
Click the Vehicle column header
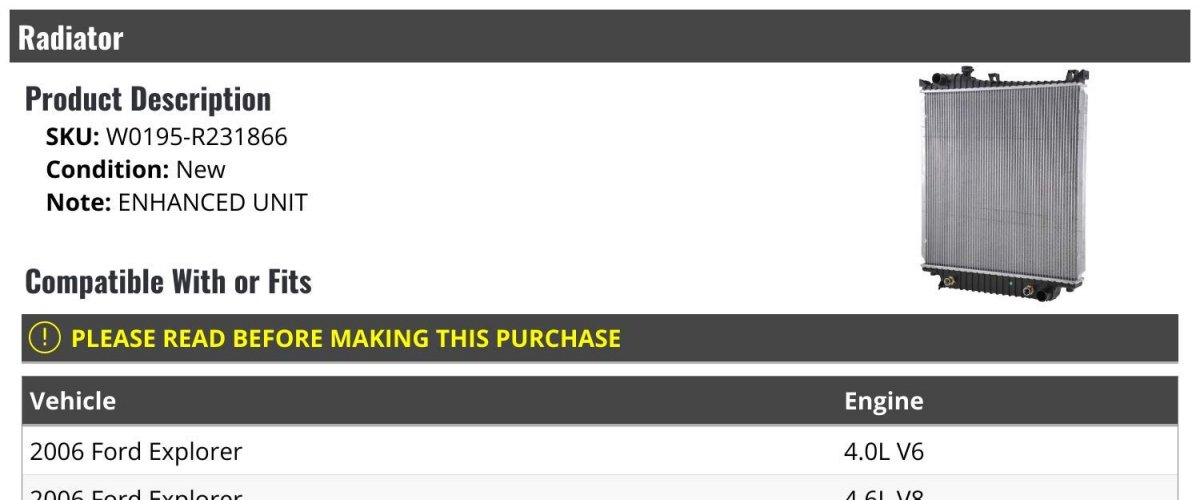(x=73, y=401)
